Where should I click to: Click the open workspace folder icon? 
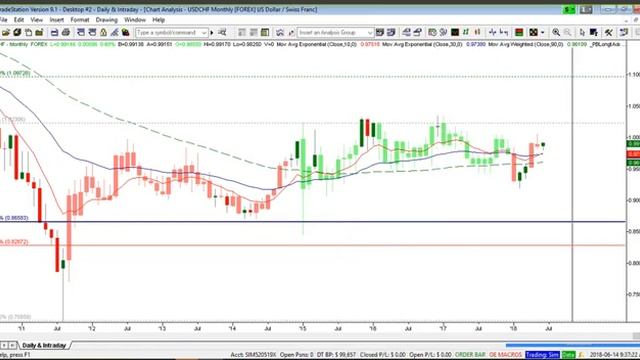click(6, 32)
